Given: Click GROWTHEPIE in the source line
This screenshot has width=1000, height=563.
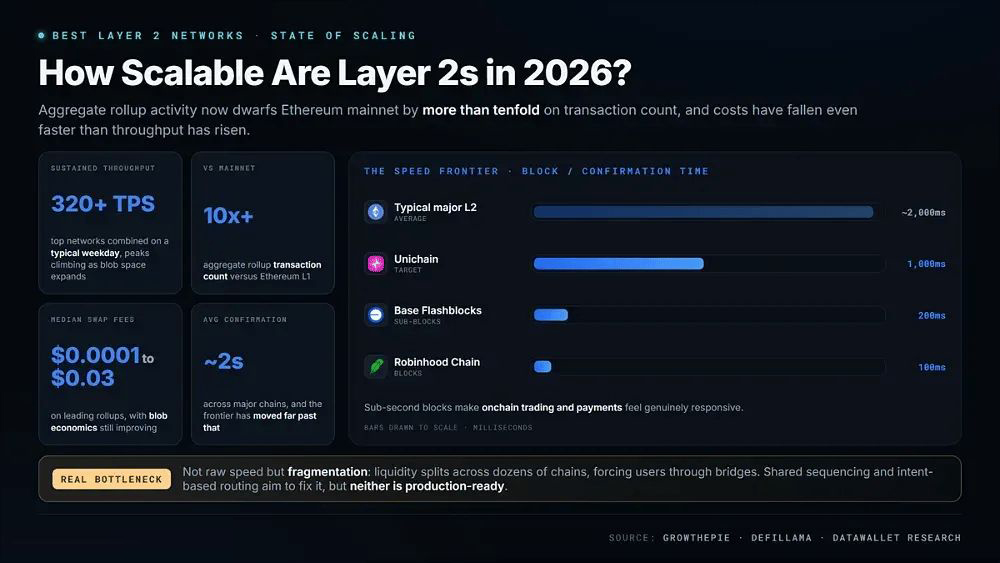Looking at the screenshot, I should (696, 537).
